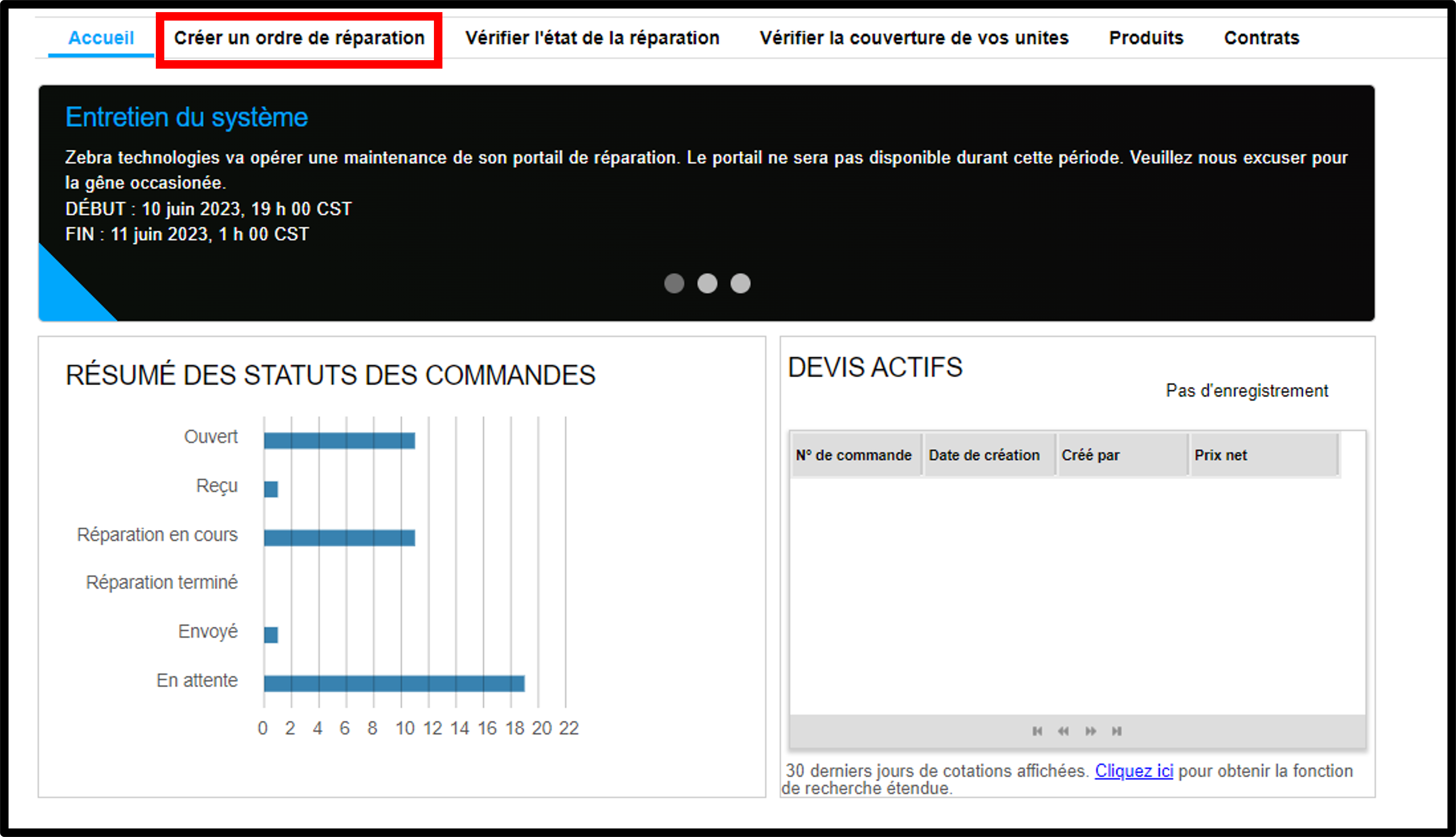Select Vérifier l'état de la réparation tab
Screen dimensions: 1456x837
point(593,38)
